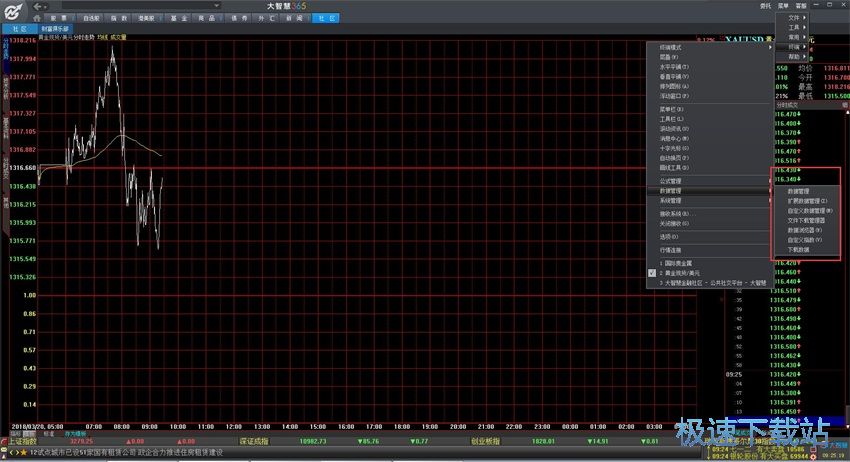Select 浮动窗口 menu item
Image resolution: width=850 pixels, height=462 pixels.
tap(710, 97)
